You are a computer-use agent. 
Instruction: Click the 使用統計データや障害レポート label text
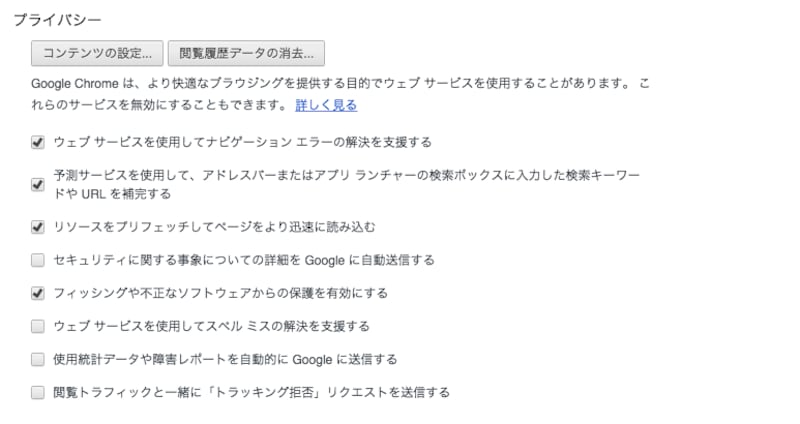(225, 359)
